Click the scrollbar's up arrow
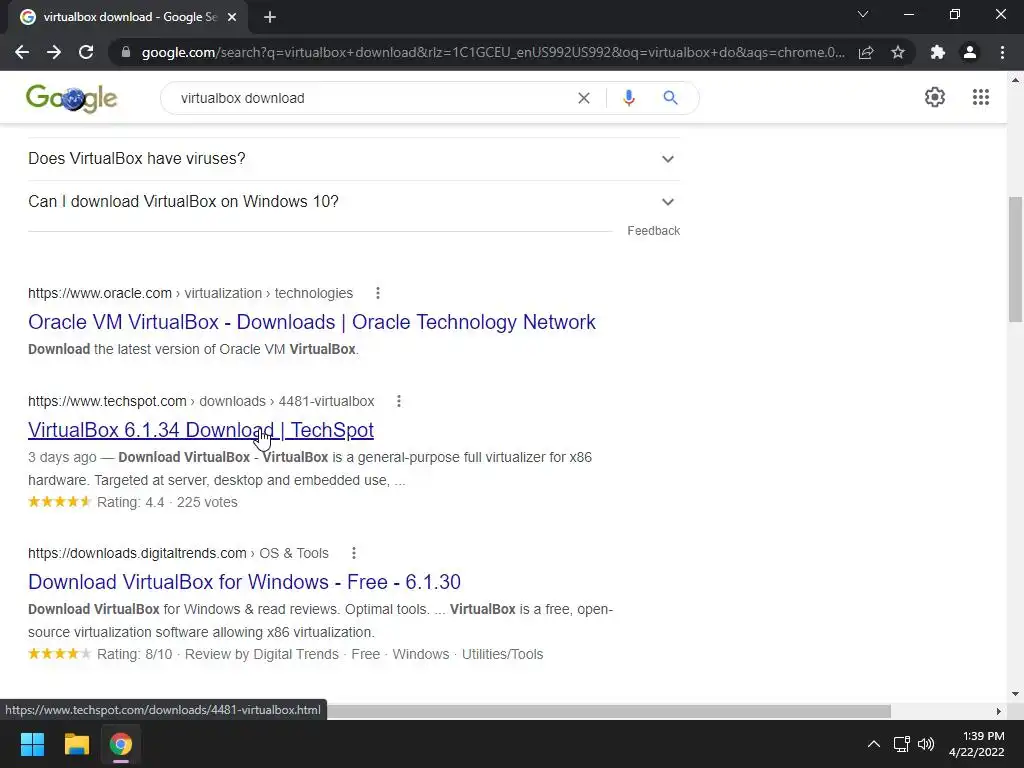 1016,80
